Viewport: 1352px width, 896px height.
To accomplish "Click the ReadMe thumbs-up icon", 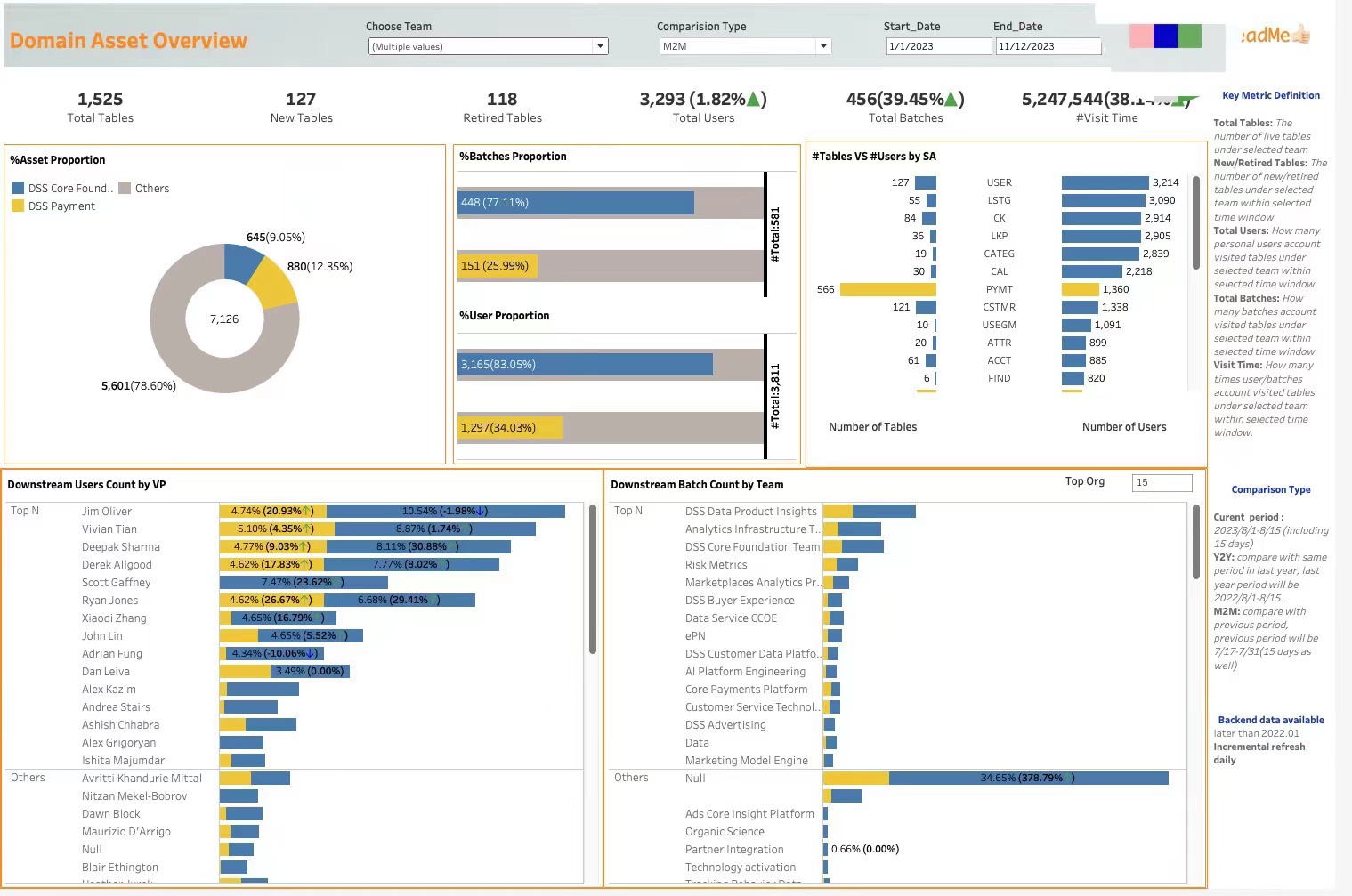I will [x=1301, y=35].
